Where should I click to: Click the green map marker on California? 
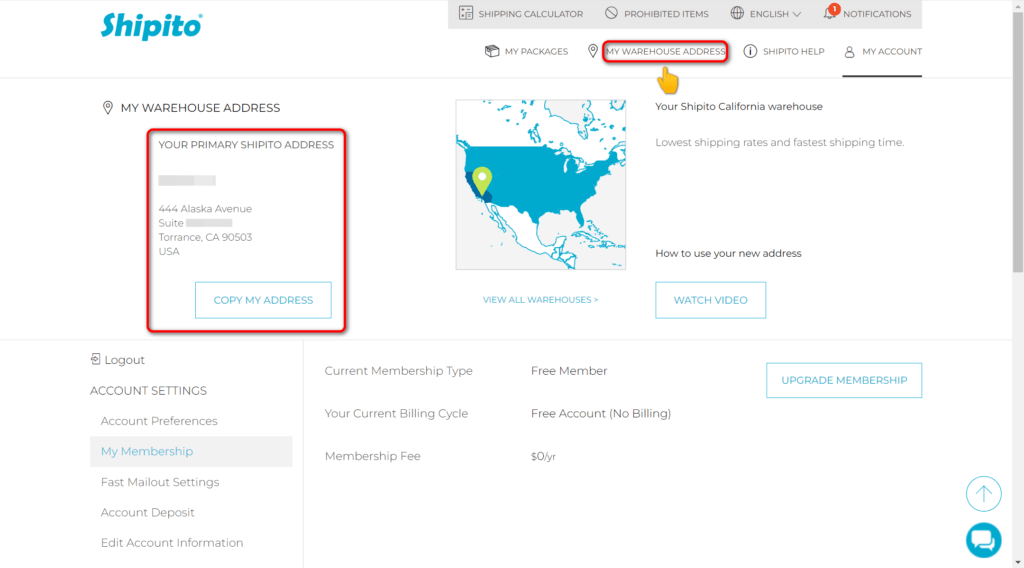click(482, 181)
